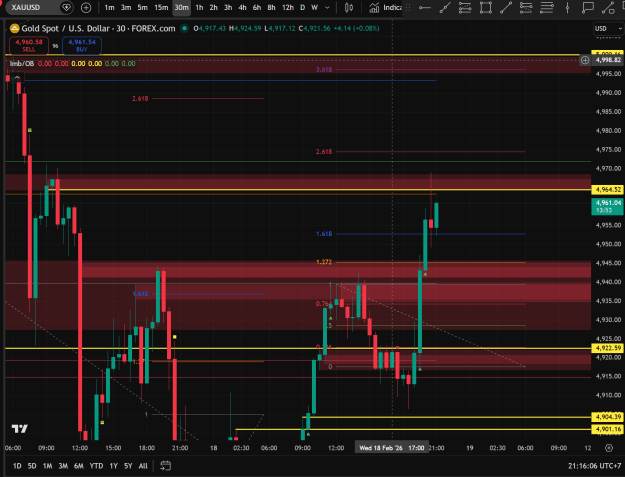Switch to the 5m timeframe
This screenshot has height=477, width=625.
(142, 8)
